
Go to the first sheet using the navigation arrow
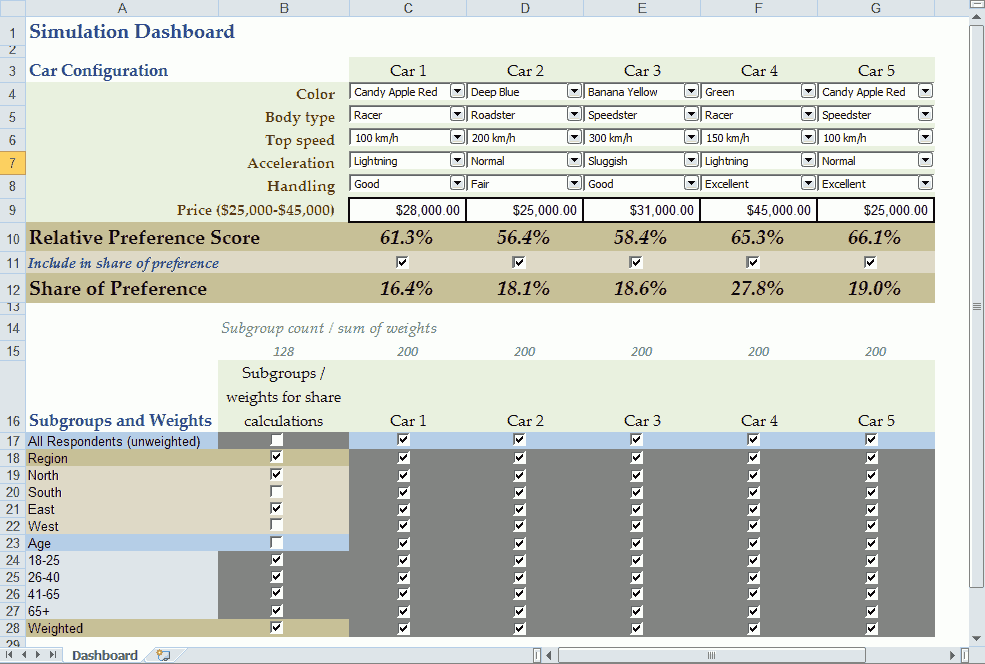pyautogui.click(x=9, y=655)
